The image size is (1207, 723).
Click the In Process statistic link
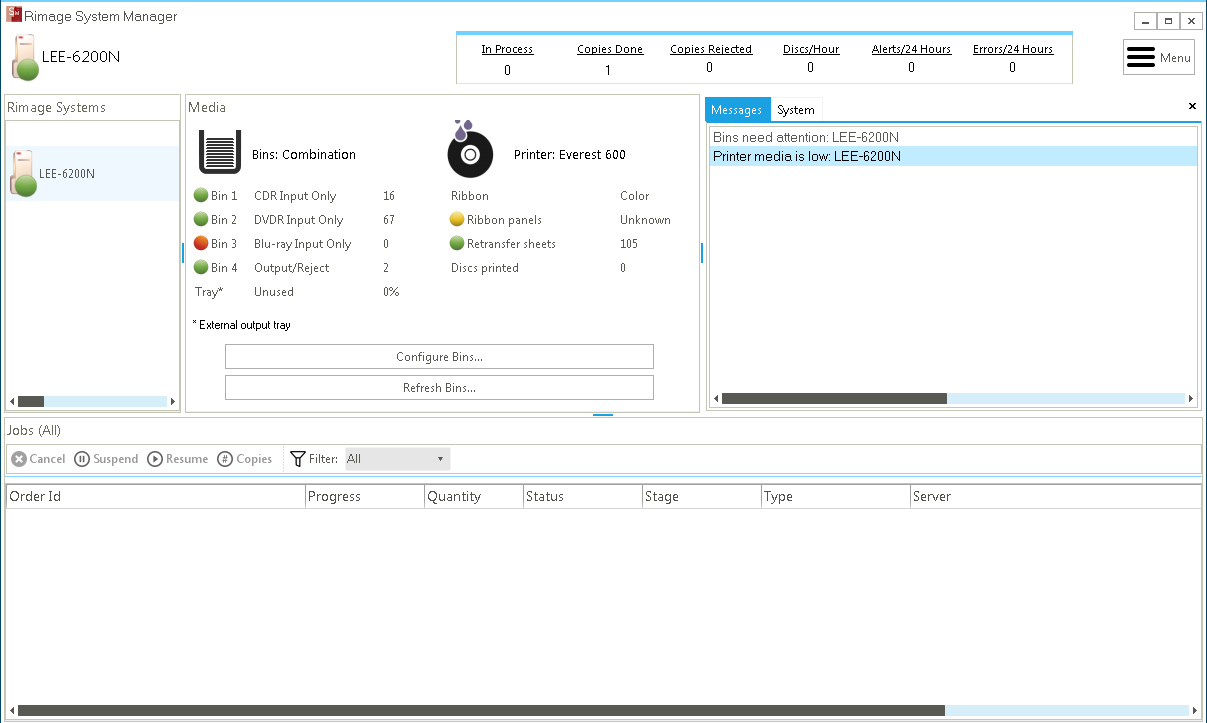pos(507,49)
